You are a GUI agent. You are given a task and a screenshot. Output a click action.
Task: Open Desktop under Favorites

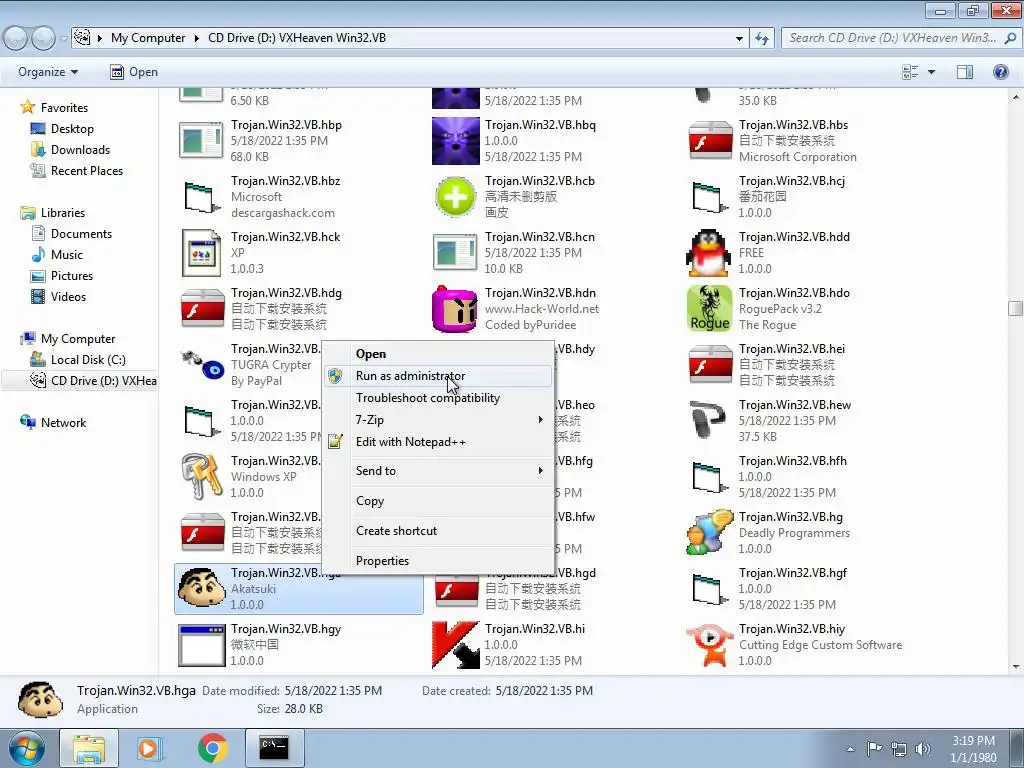pyautogui.click(x=72, y=129)
